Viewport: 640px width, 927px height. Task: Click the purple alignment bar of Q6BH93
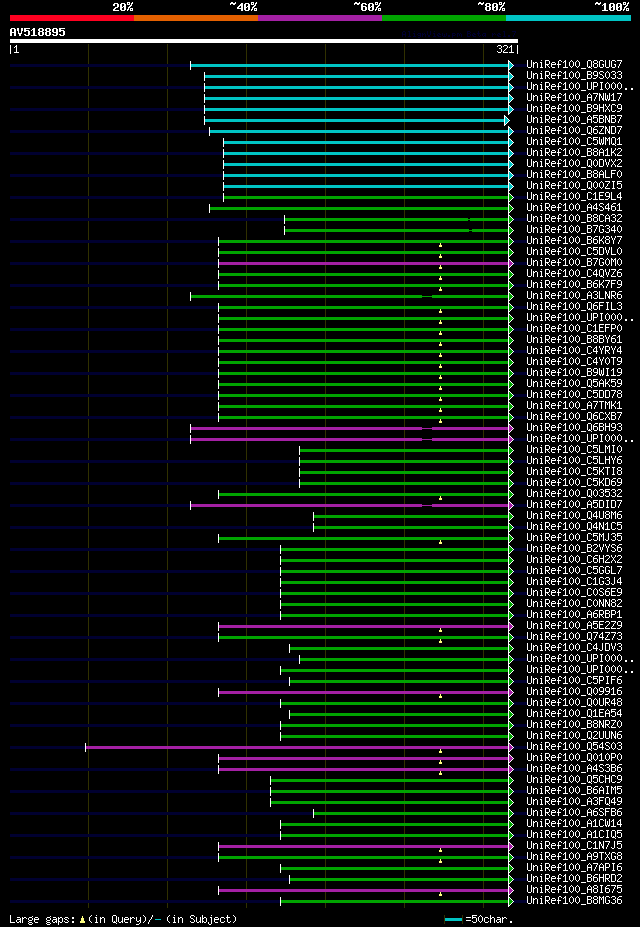tap(350, 428)
